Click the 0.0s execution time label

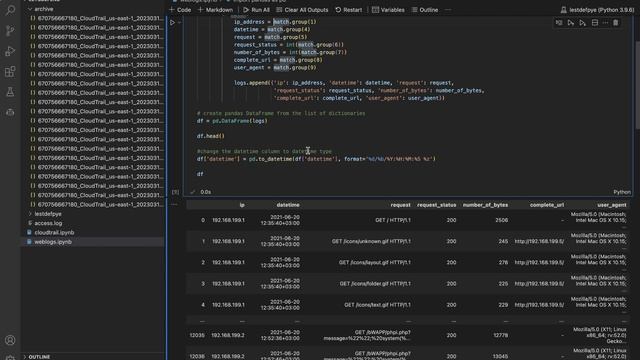pos(206,192)
